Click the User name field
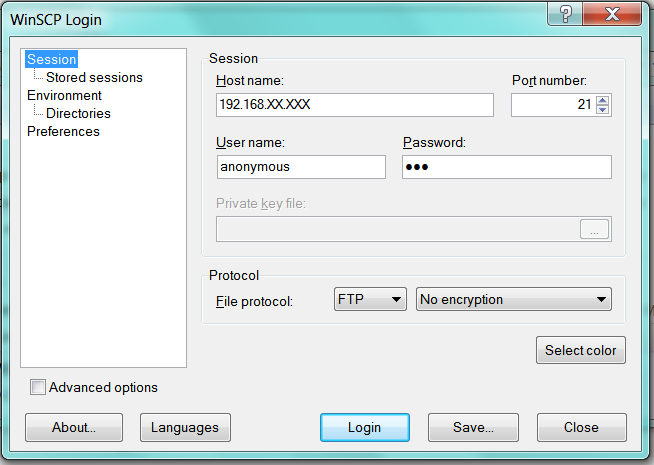Image resolution: width=654 pixels, height=465 pixels. click(x=301, y=167)
